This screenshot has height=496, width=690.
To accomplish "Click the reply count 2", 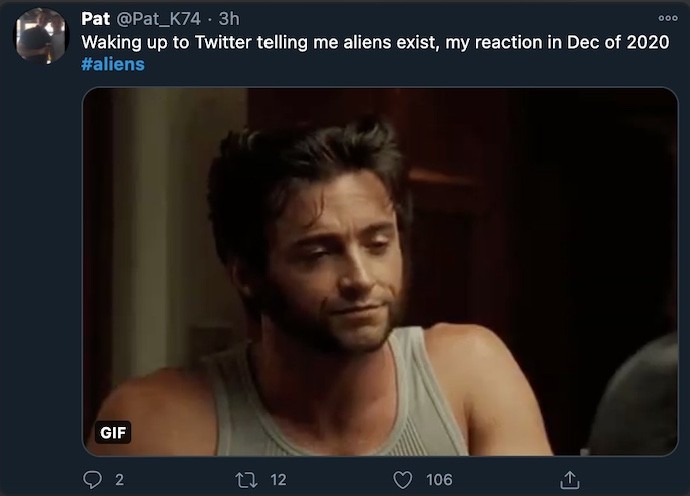I will [119, 480].
